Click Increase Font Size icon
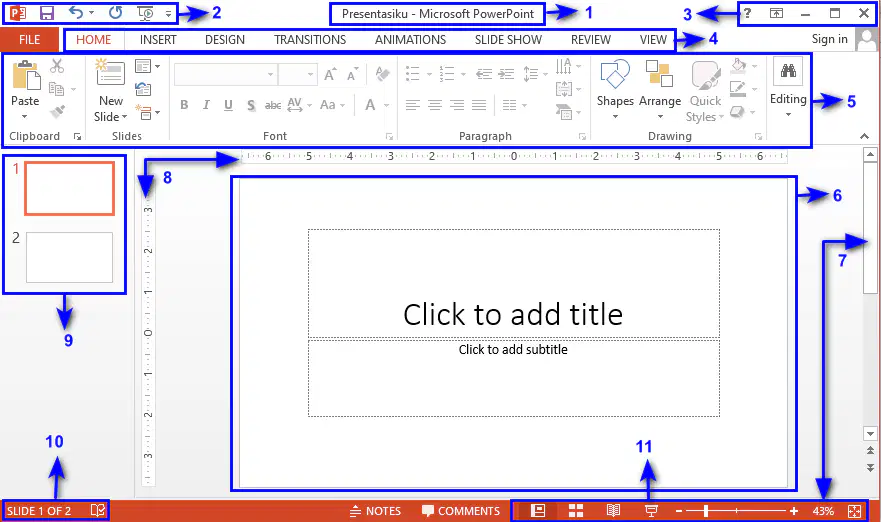The width and height of the screenshot is (881, 522). click(x=330, y=74)
